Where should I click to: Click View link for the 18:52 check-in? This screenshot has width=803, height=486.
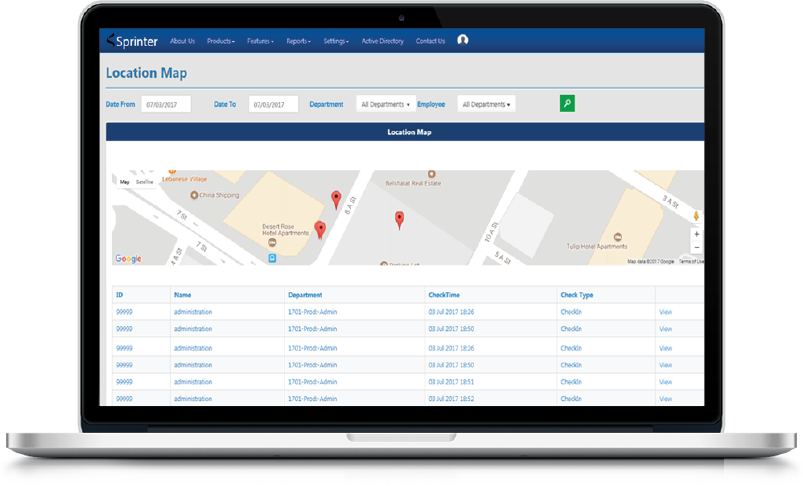[665, 398]
